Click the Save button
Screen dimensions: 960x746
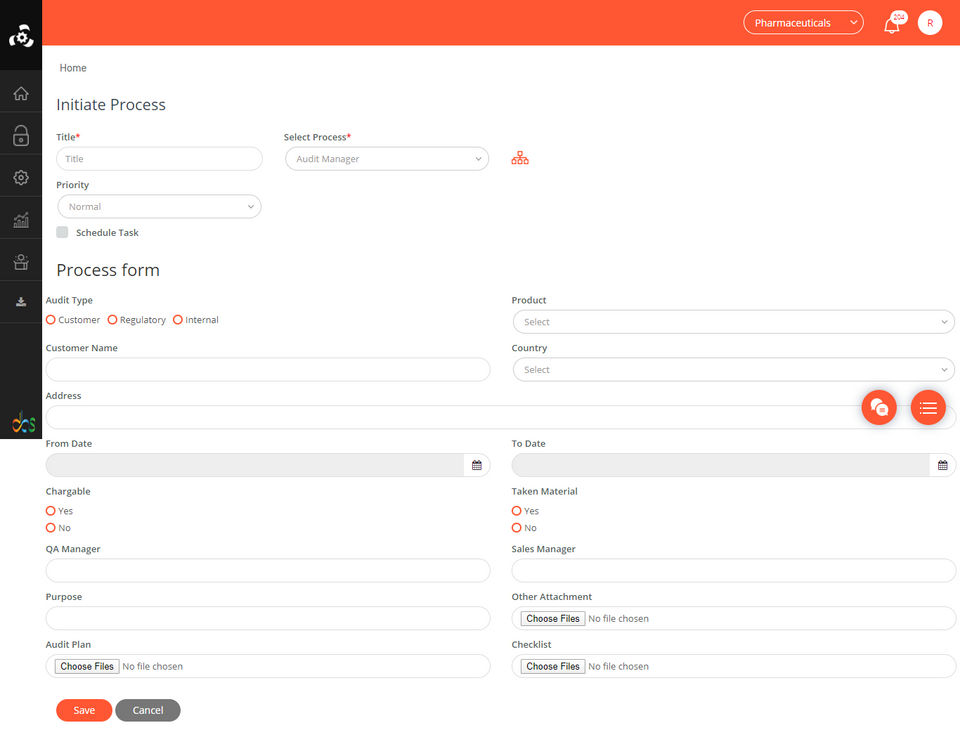coord(84,710)
